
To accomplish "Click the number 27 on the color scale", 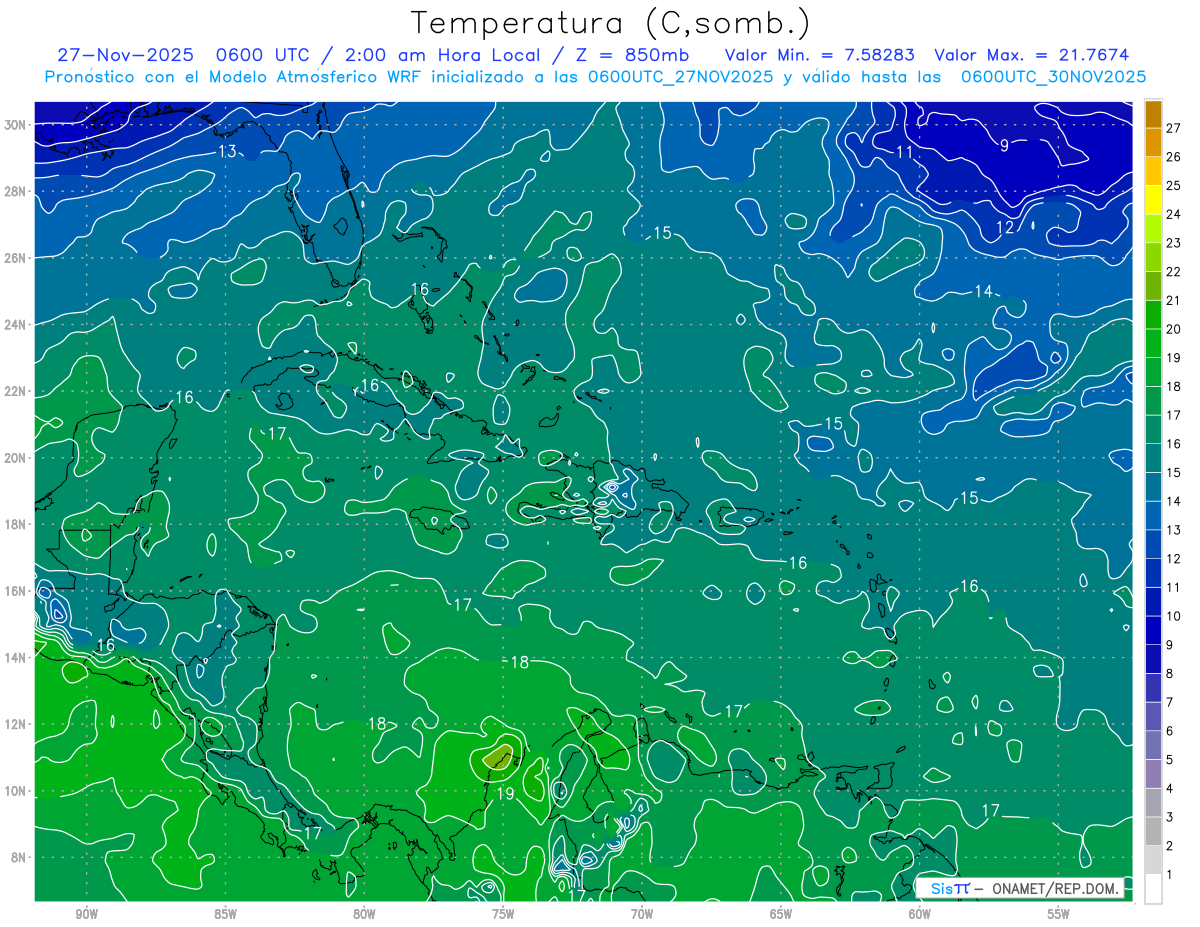I will (x=1173, y=127).
